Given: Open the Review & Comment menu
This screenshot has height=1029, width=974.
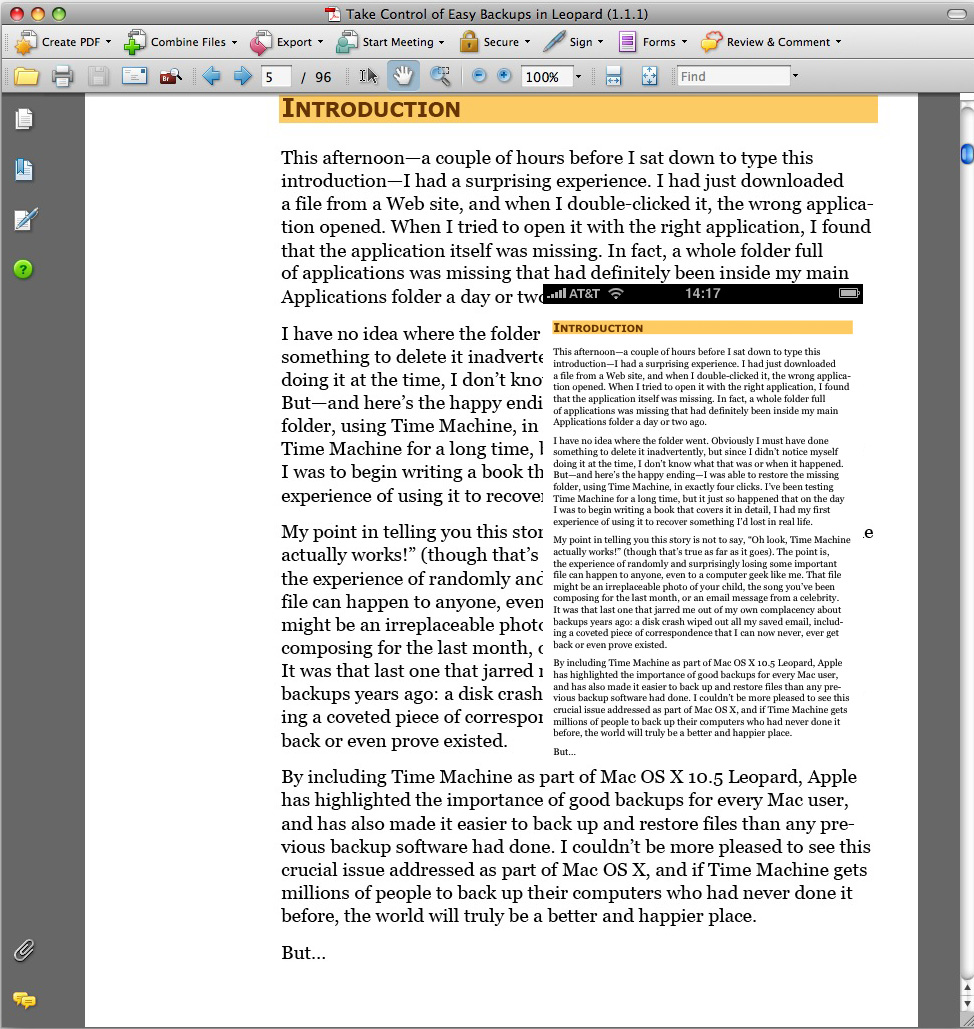Looking at the screenshot, I should [x=771, y=42].
